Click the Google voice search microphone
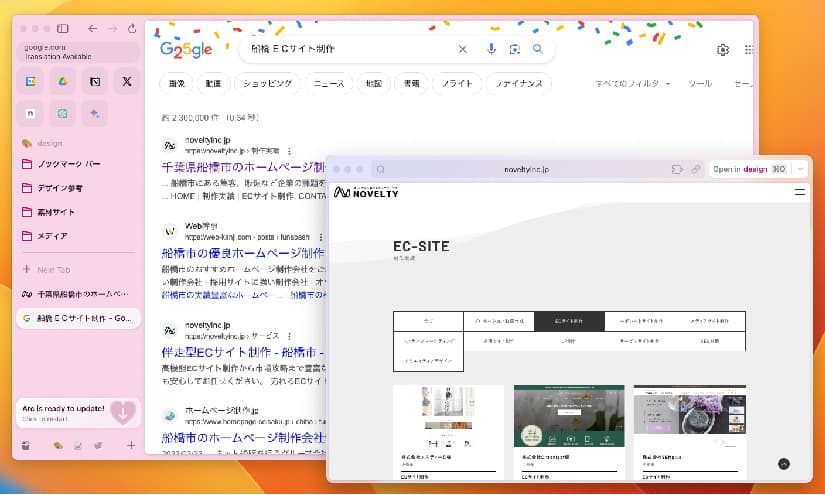Viewport: 825px width, 495px height. (x=491, y=49)
